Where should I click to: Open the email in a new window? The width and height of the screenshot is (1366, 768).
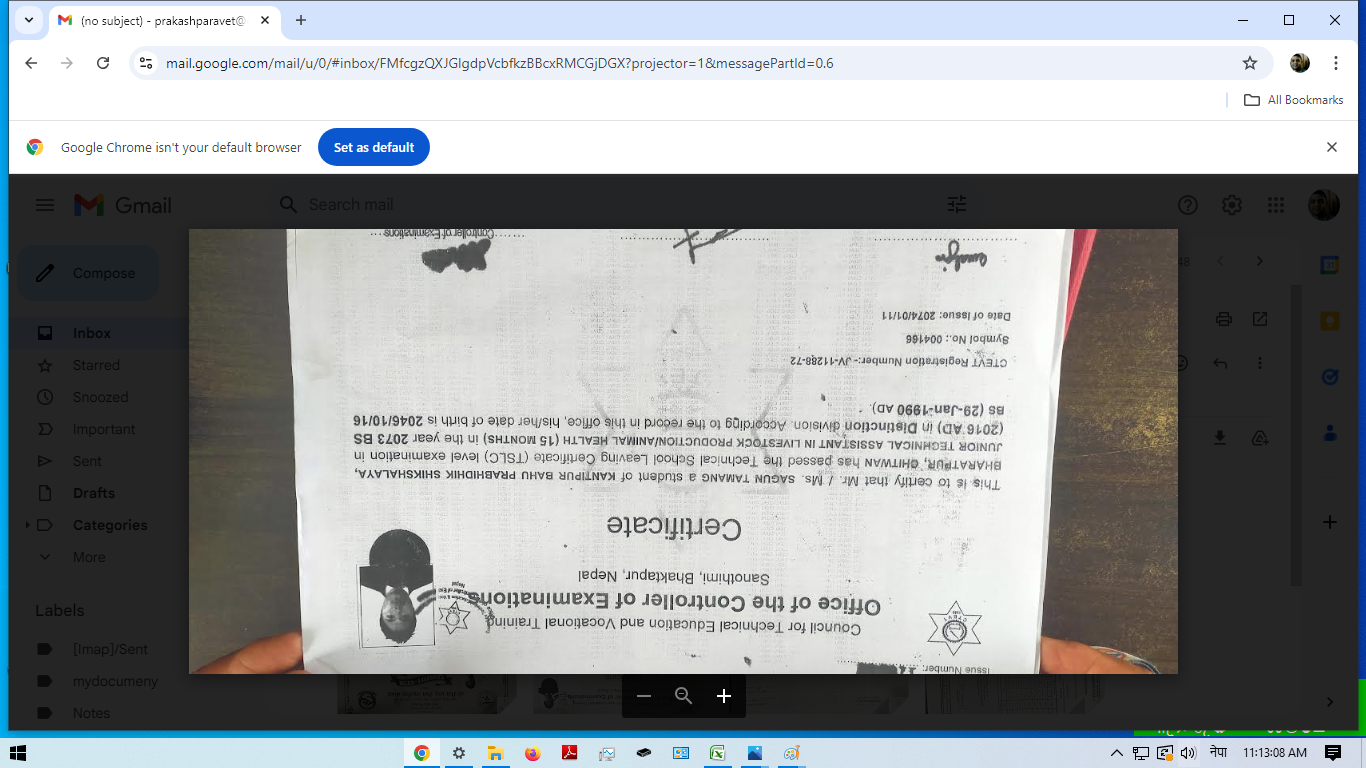(1260, 319)
